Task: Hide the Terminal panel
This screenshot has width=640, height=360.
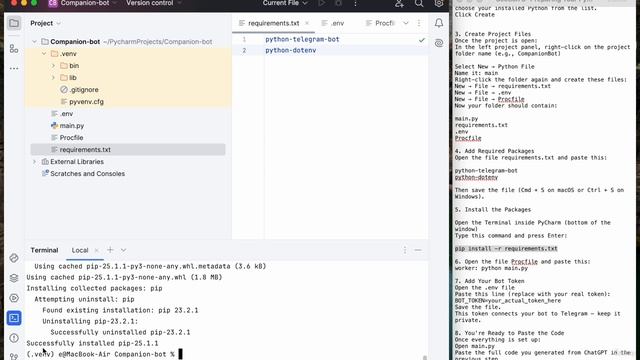Action: coord(418,250)
